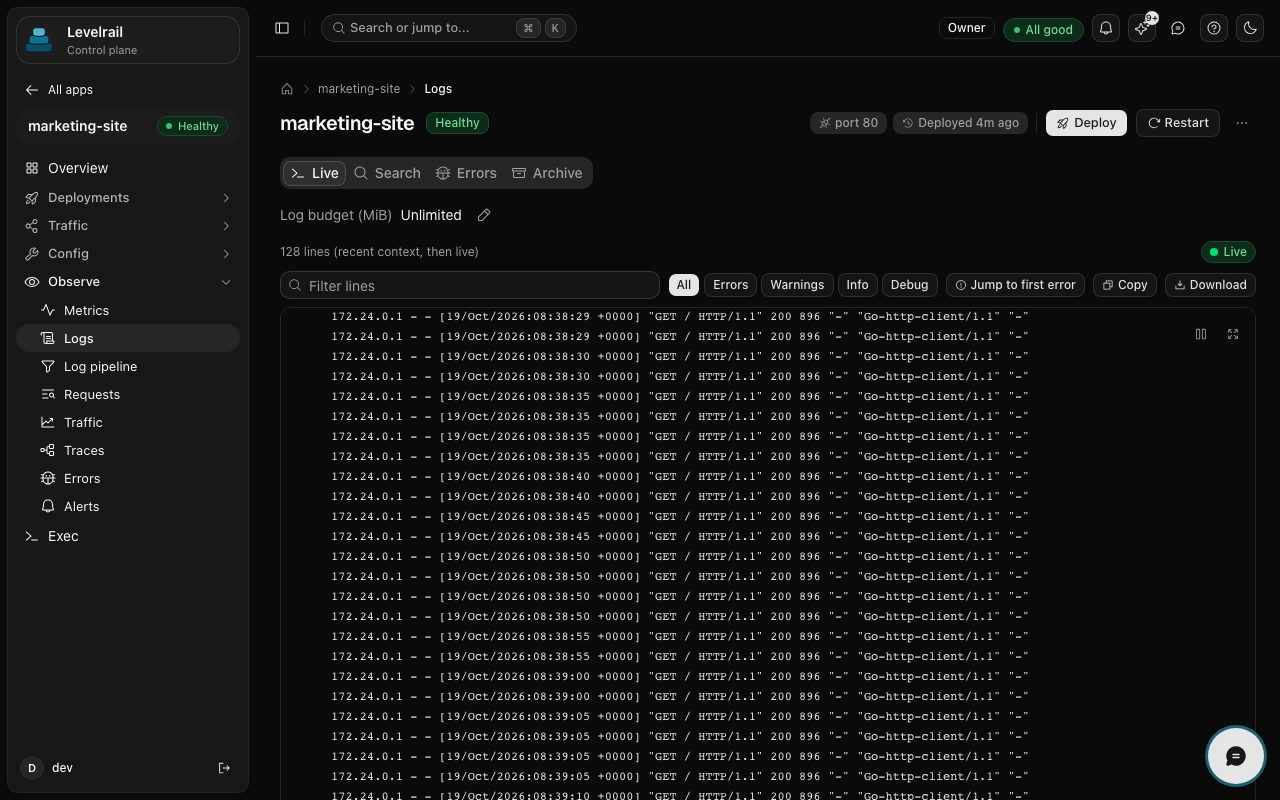Edit log budget with pencil icon
Screen dimensions: 1280x800
pyautogui.click(x=484, y=215)
